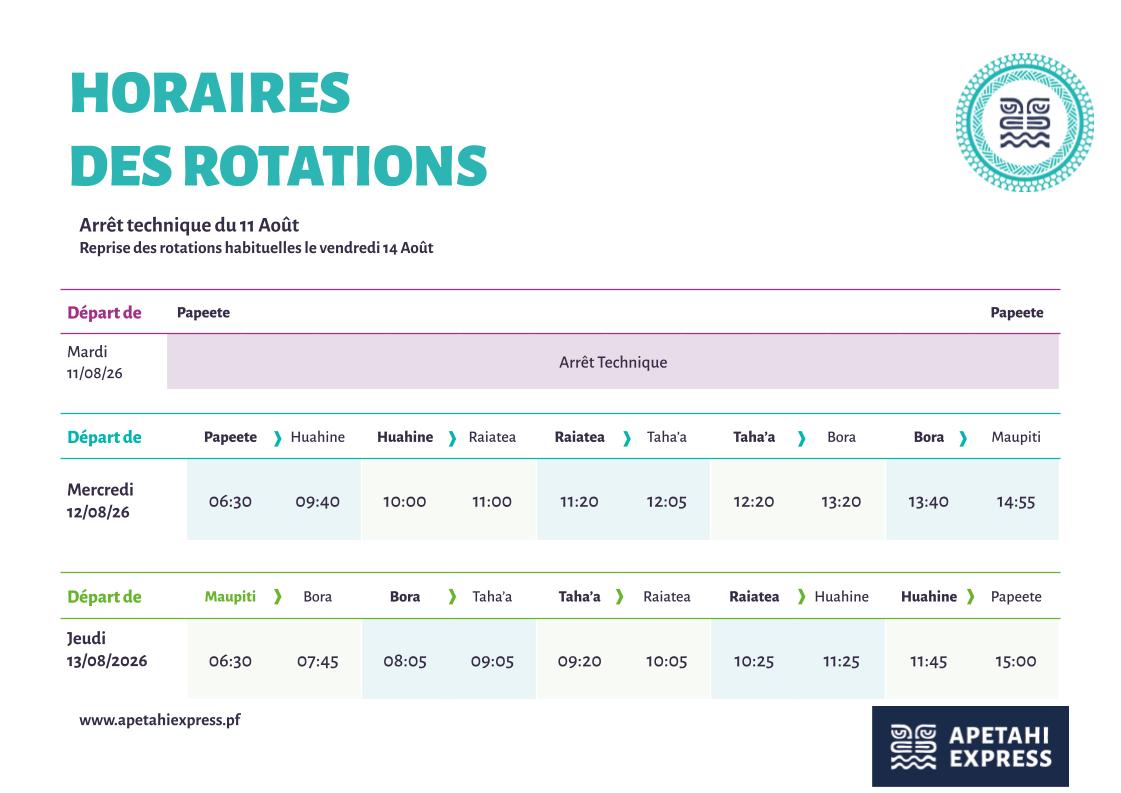Open the www.apetahiexpress.pf link
1121x793 pixels.
(x=160, y=720)
